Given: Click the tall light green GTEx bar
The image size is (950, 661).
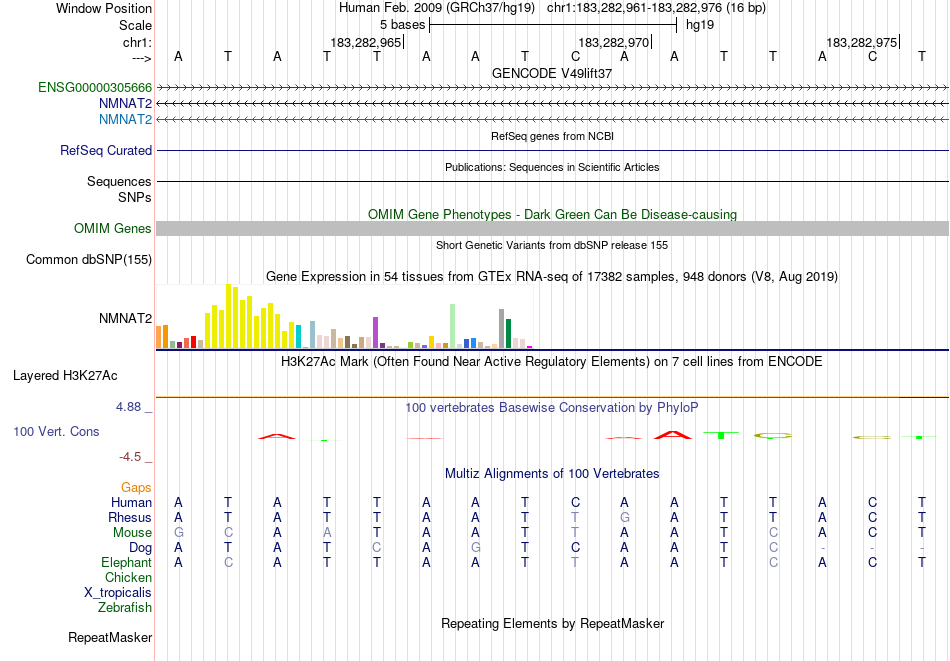Looking at the screenshot, I should (453, 327).
